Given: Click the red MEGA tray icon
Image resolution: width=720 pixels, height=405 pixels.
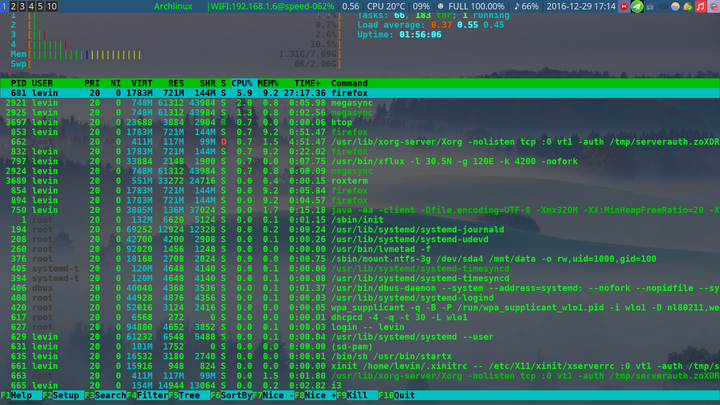Looking at the screenshot, I should pyautogui.click(x=624, y=6).
